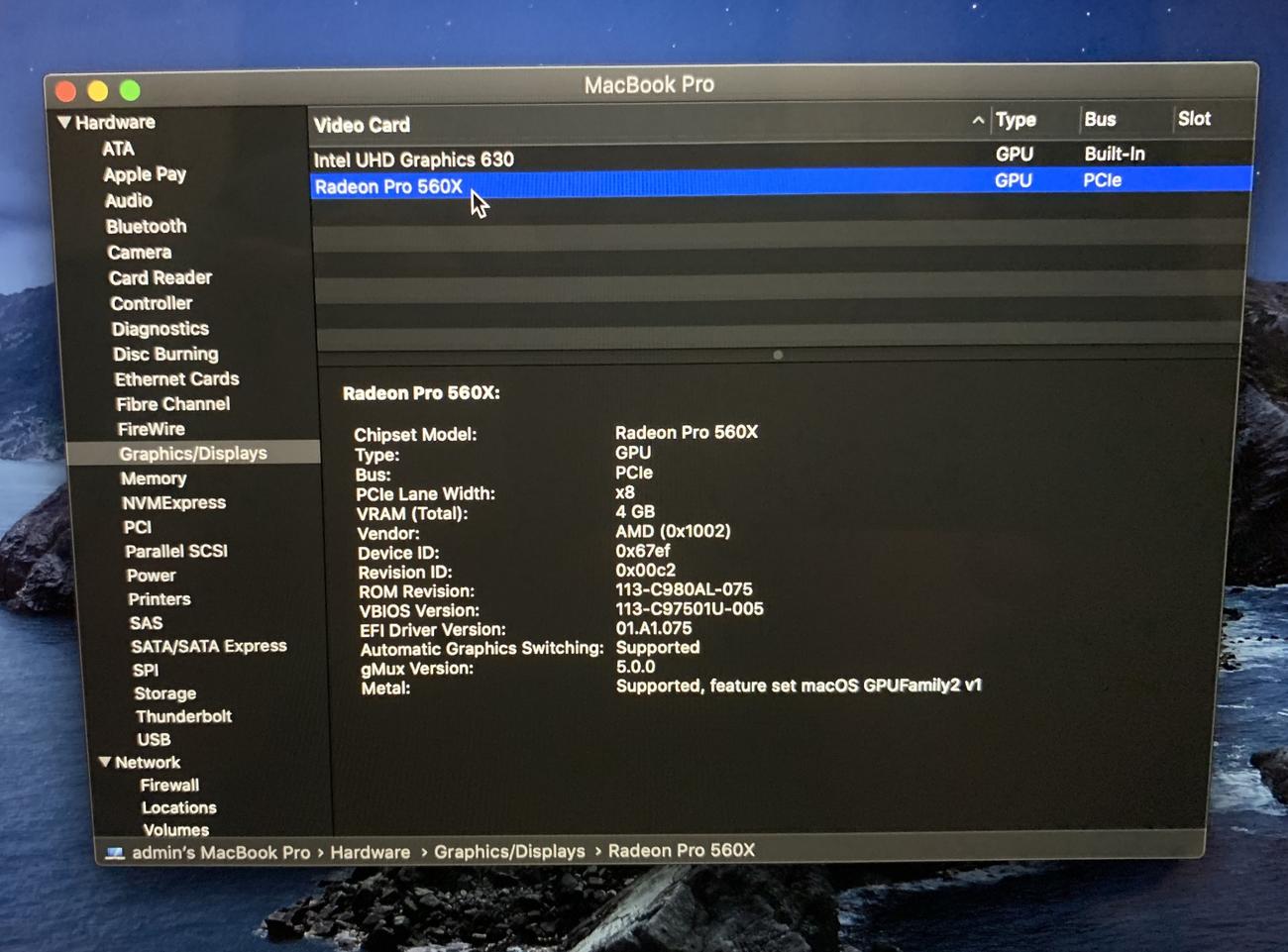Open the Memory section
The width and height of the screenshot is (1288, 952).
click(x=154, y=478)
